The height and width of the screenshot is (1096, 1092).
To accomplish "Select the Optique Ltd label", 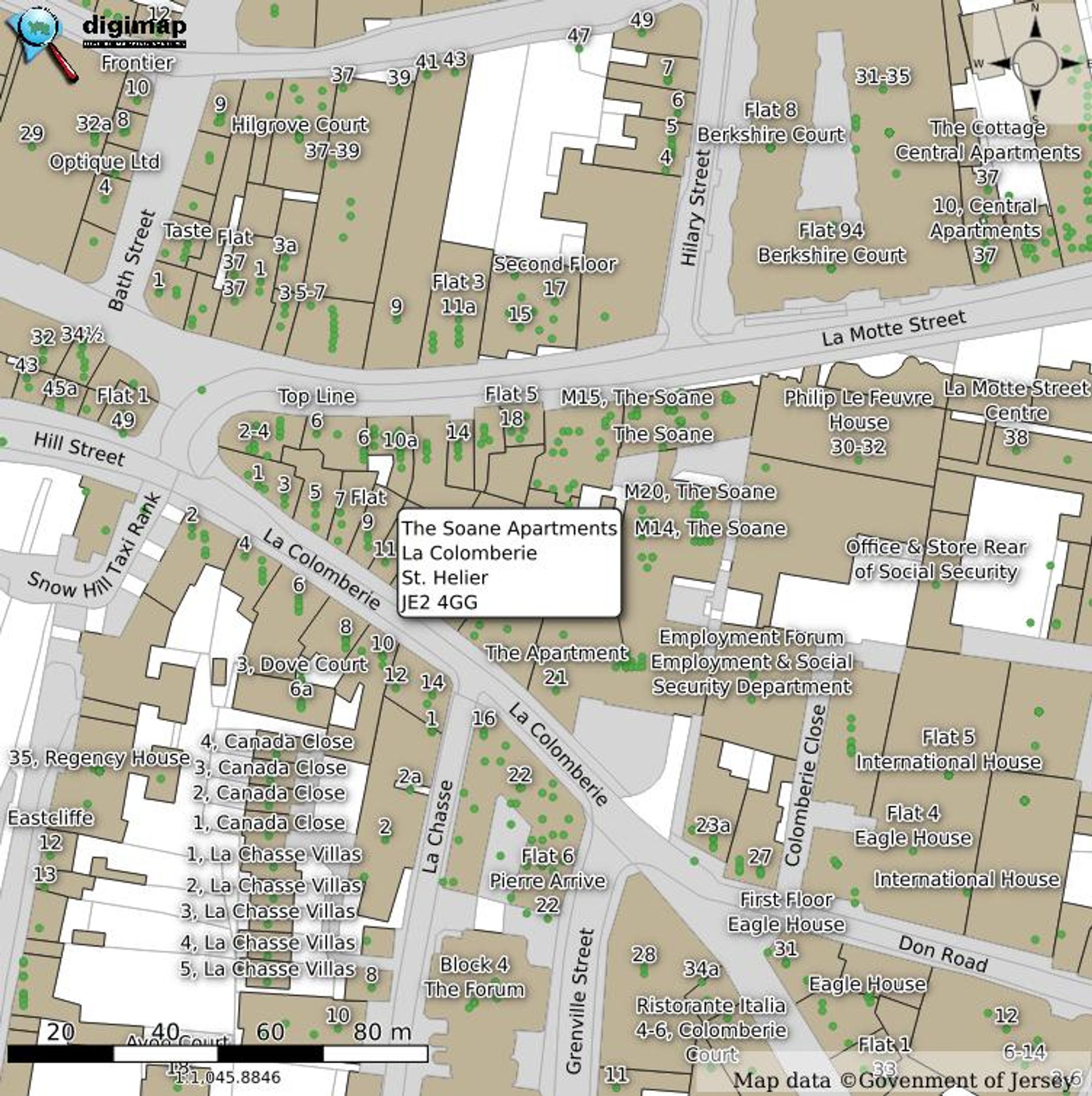I will (x=104, y=162).
